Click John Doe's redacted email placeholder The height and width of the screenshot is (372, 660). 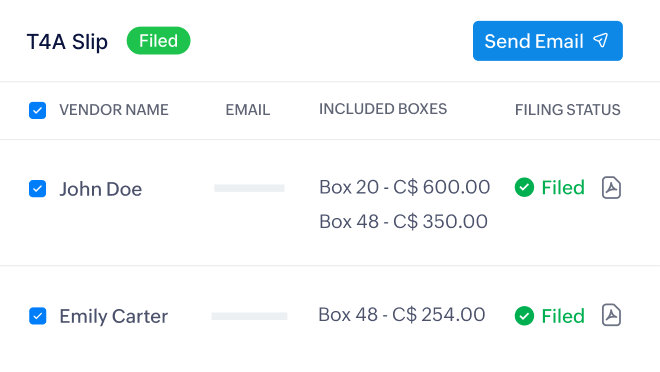tap(249, 188)
